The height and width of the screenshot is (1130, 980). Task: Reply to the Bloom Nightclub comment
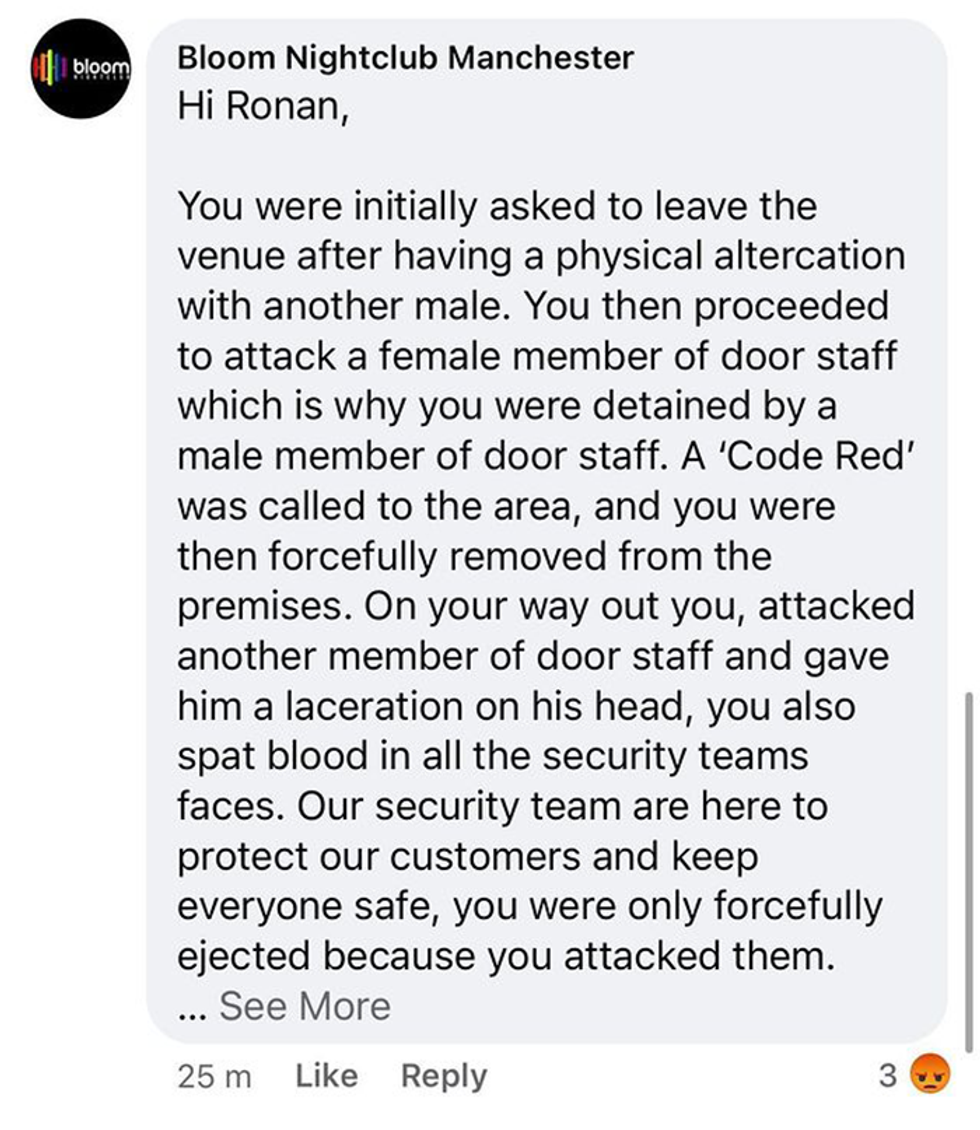point(444,1076)
